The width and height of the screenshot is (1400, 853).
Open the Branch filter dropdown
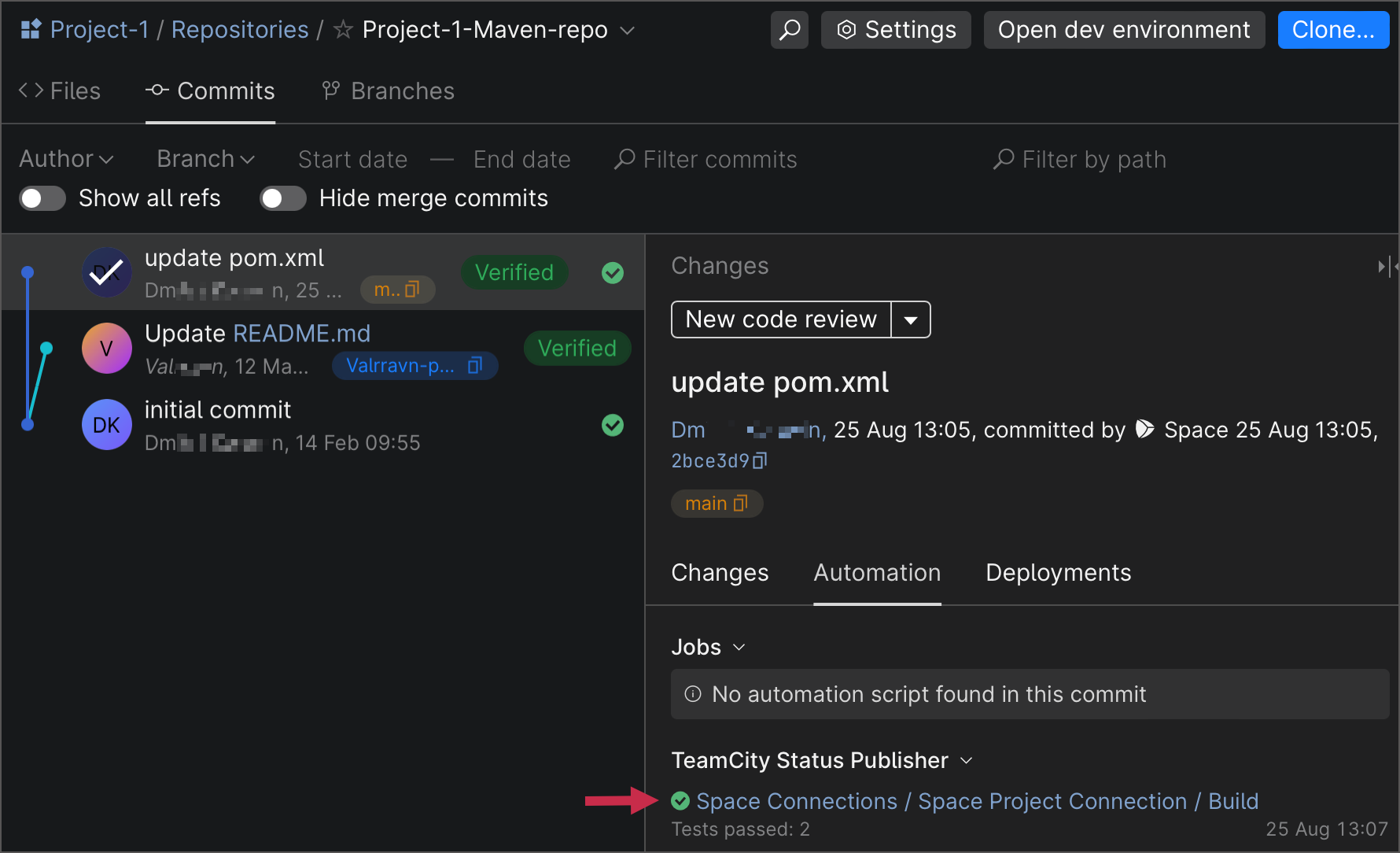205,159
